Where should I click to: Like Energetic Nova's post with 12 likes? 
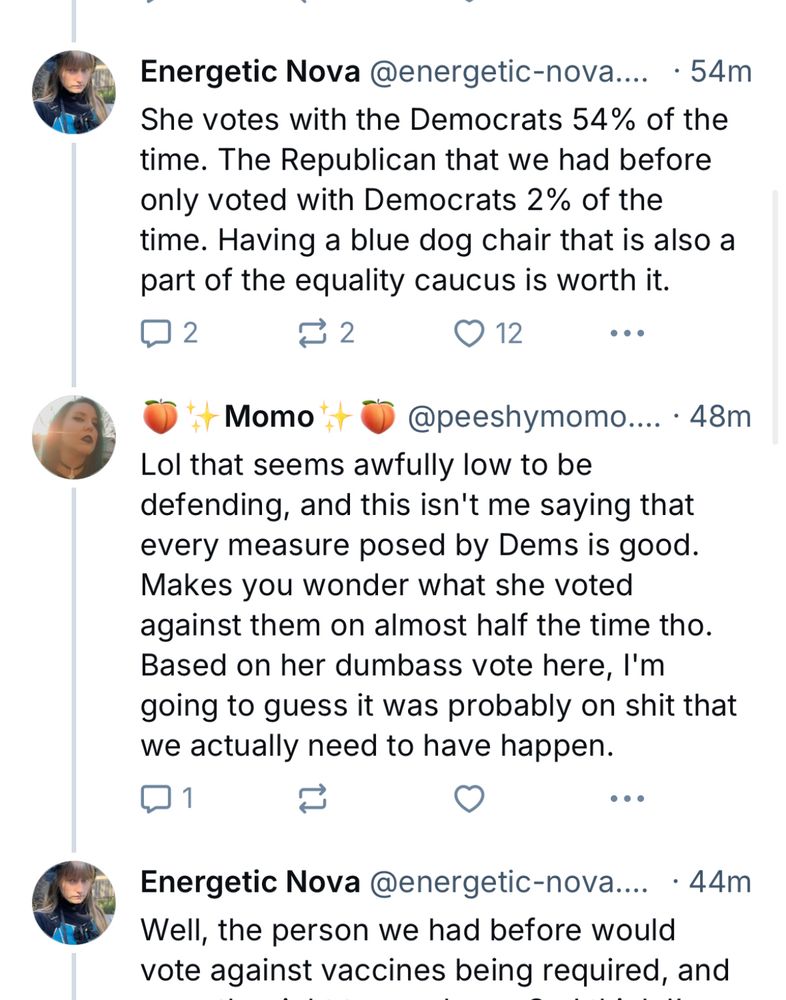point(469,333)
